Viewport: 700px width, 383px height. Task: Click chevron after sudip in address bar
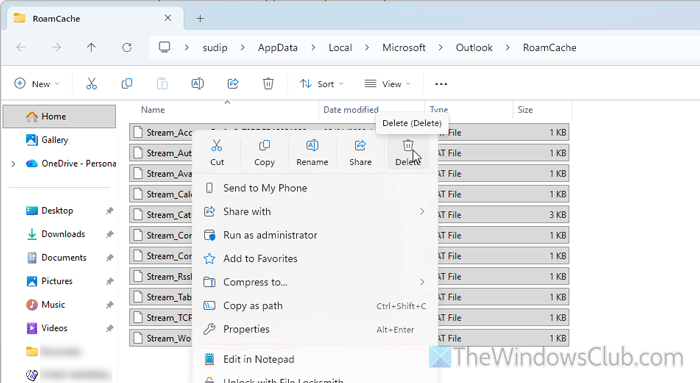point(242,47)
